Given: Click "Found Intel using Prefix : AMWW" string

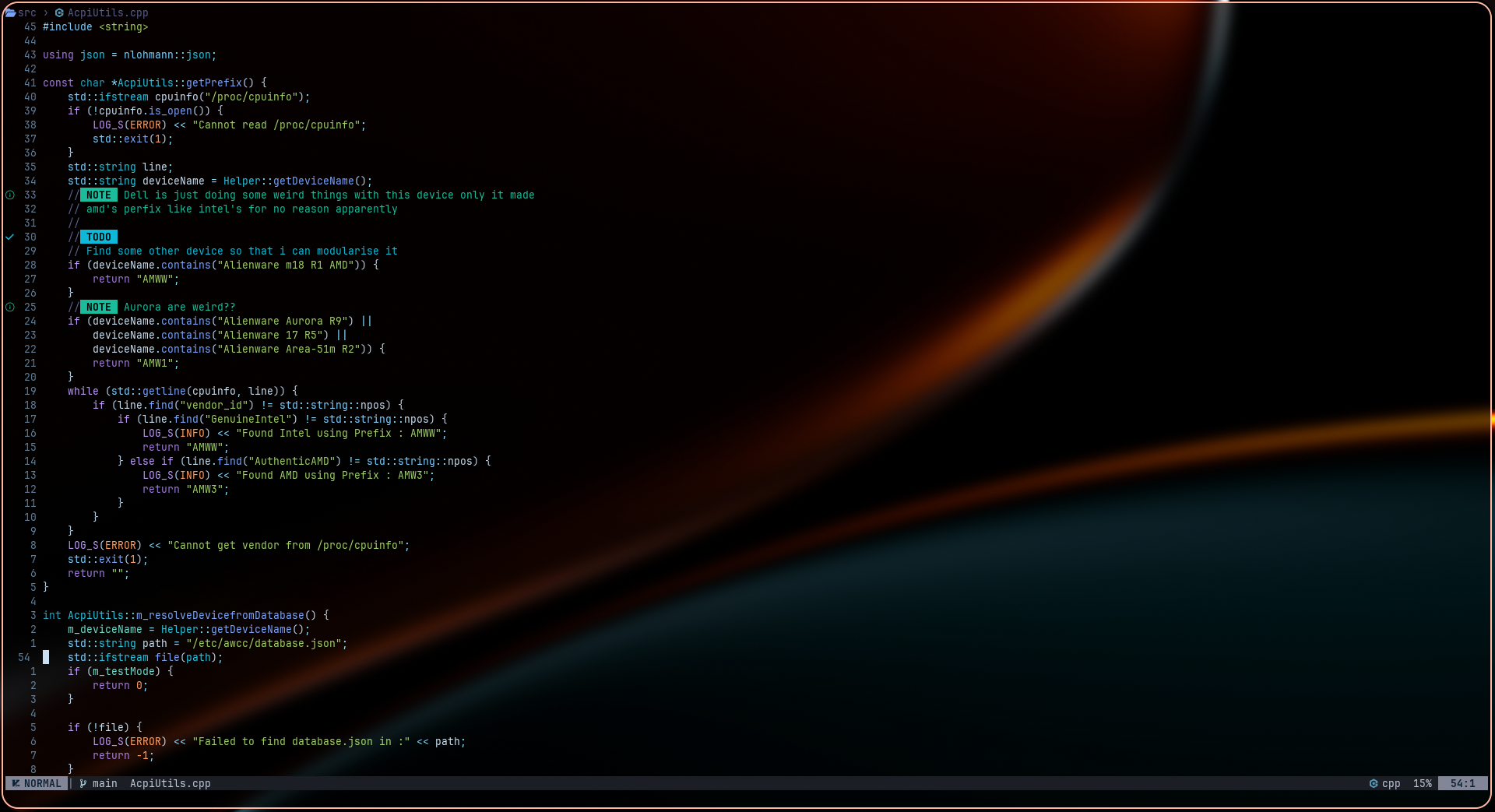Looking at the screenshot, I should click(x=339, y=434).
